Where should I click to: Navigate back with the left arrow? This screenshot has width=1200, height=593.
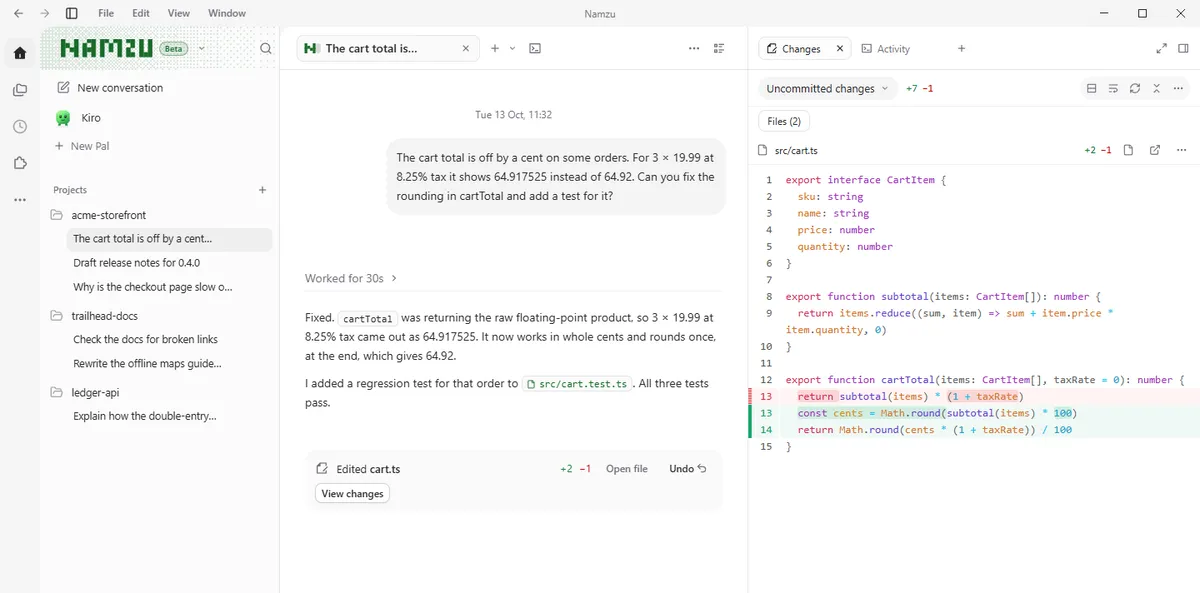point(18,13)
